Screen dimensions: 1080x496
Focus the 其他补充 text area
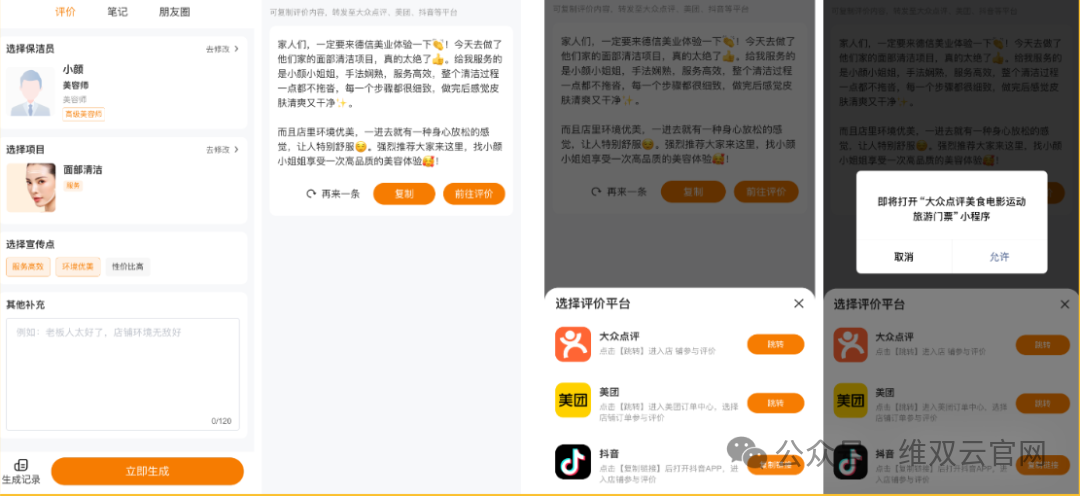(123, 374)
